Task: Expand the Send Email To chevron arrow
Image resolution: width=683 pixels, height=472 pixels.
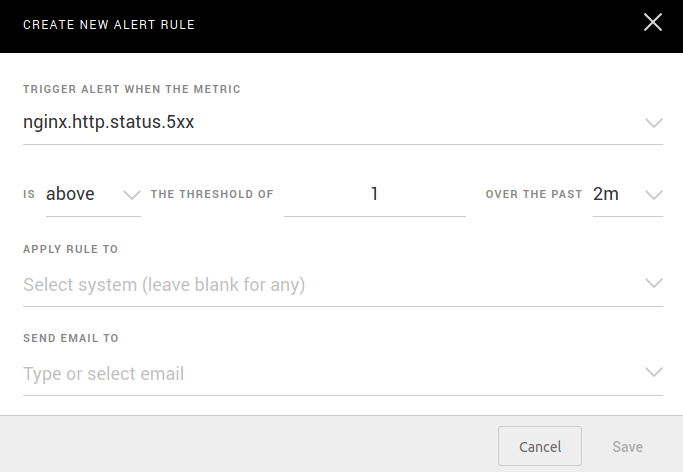Action: click(x=654, y=373)
